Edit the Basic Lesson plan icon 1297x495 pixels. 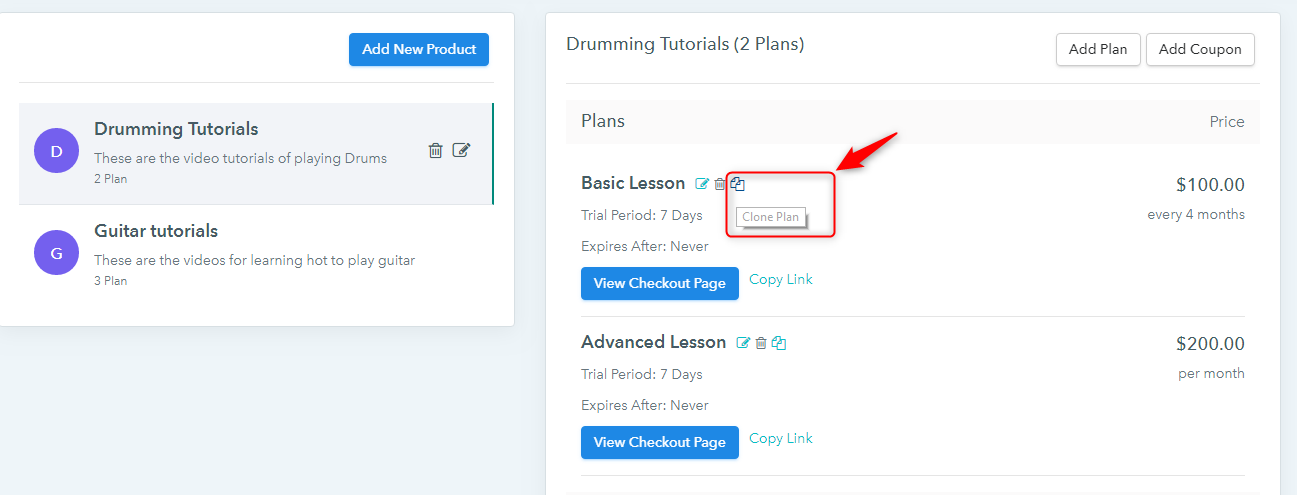702,184
